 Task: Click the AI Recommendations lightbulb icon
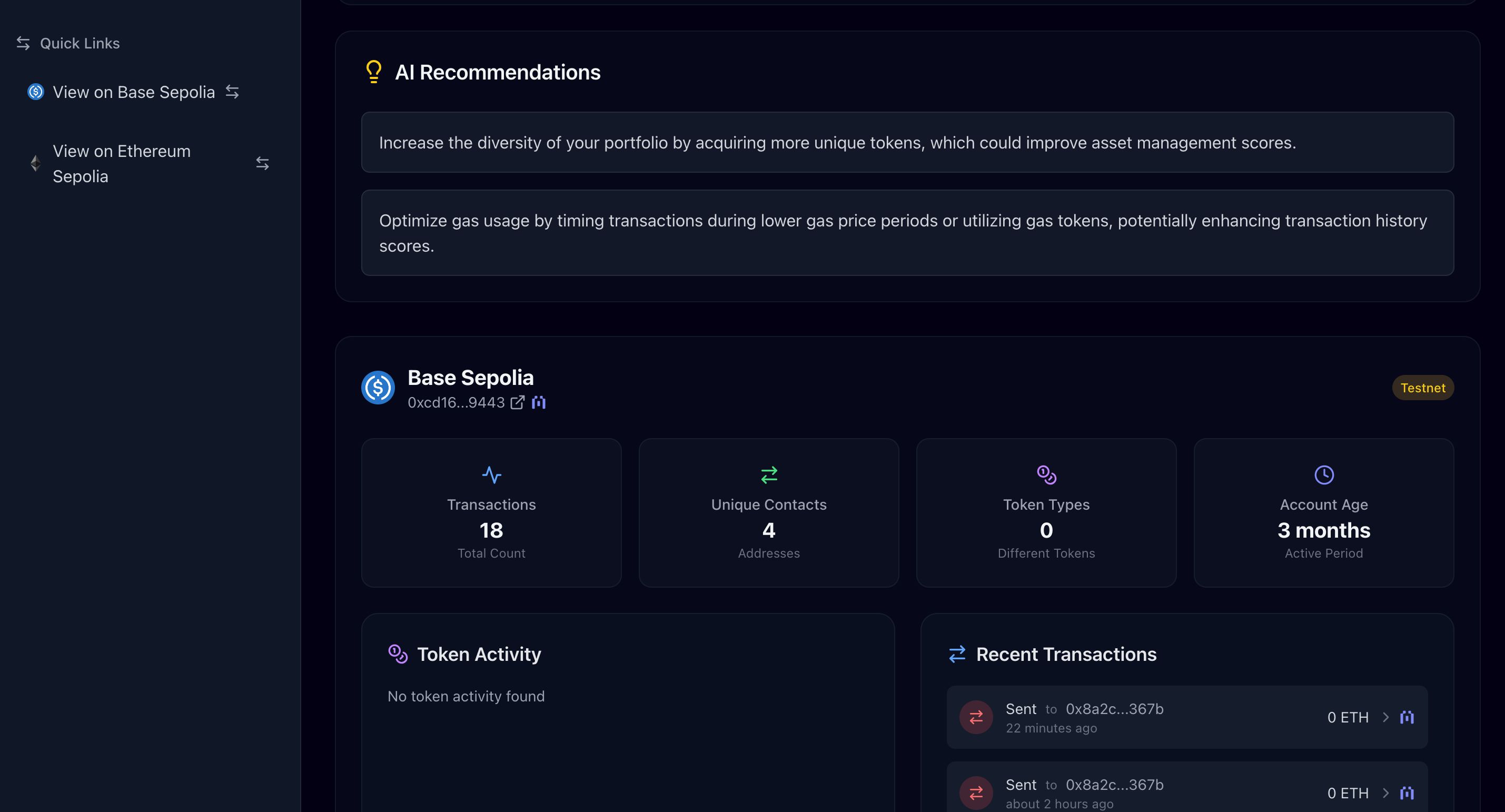[374, 72]
